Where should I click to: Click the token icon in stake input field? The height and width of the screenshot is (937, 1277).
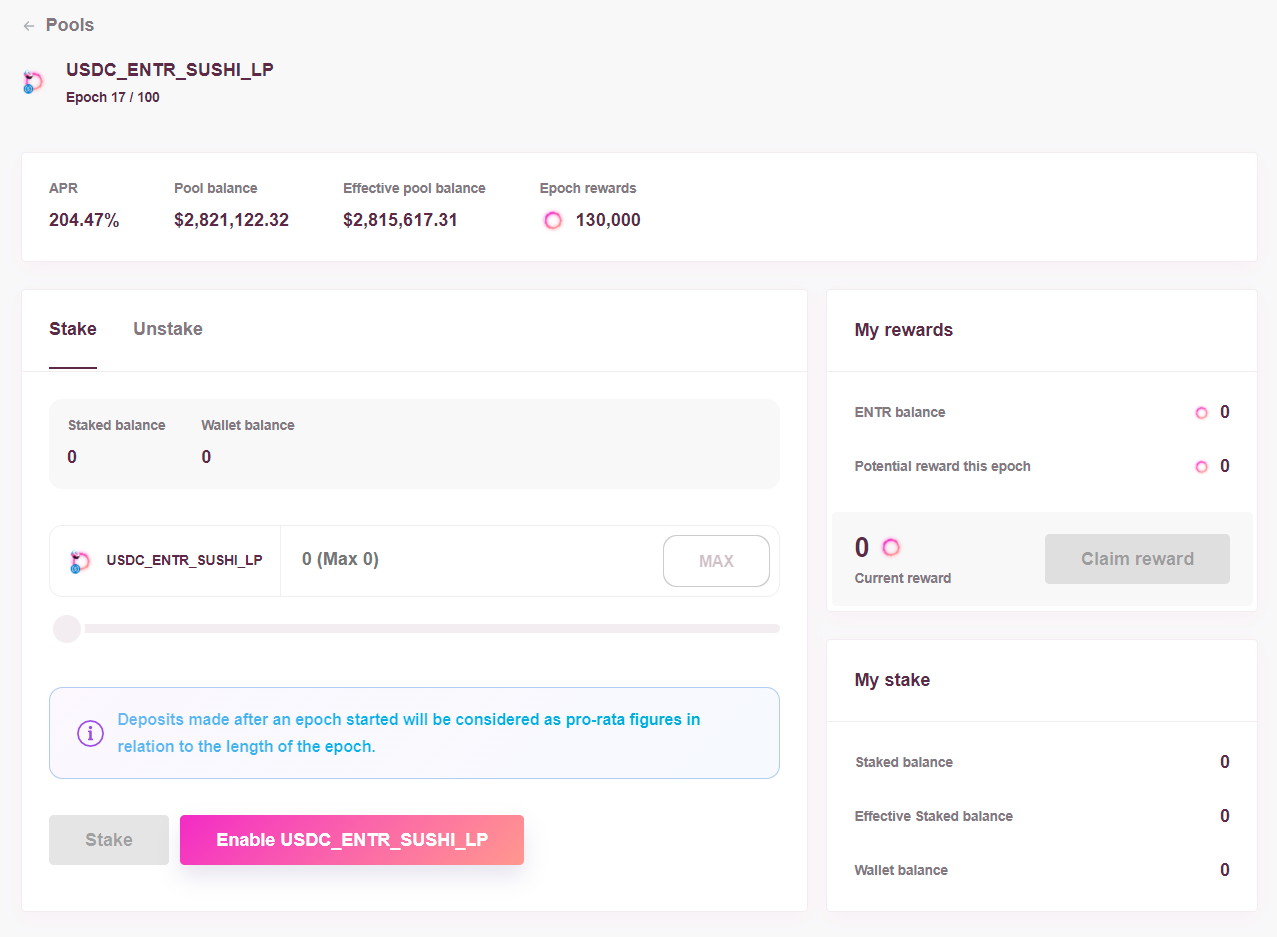(80, 561)
